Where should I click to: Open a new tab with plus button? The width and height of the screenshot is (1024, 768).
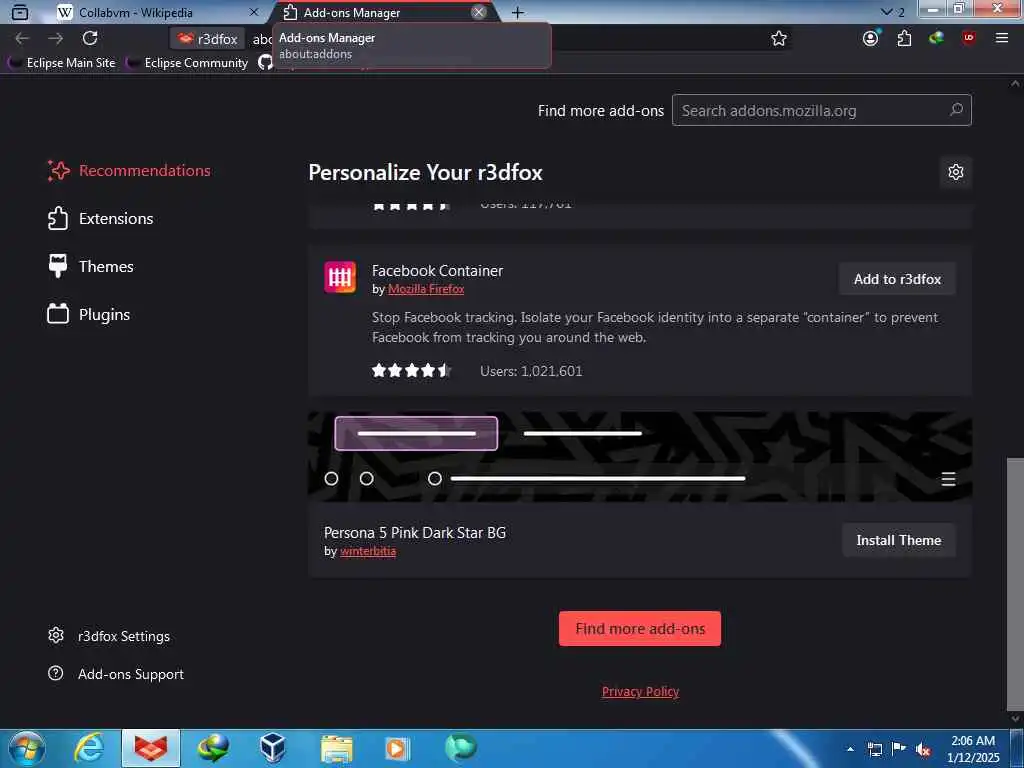[517, 12]
